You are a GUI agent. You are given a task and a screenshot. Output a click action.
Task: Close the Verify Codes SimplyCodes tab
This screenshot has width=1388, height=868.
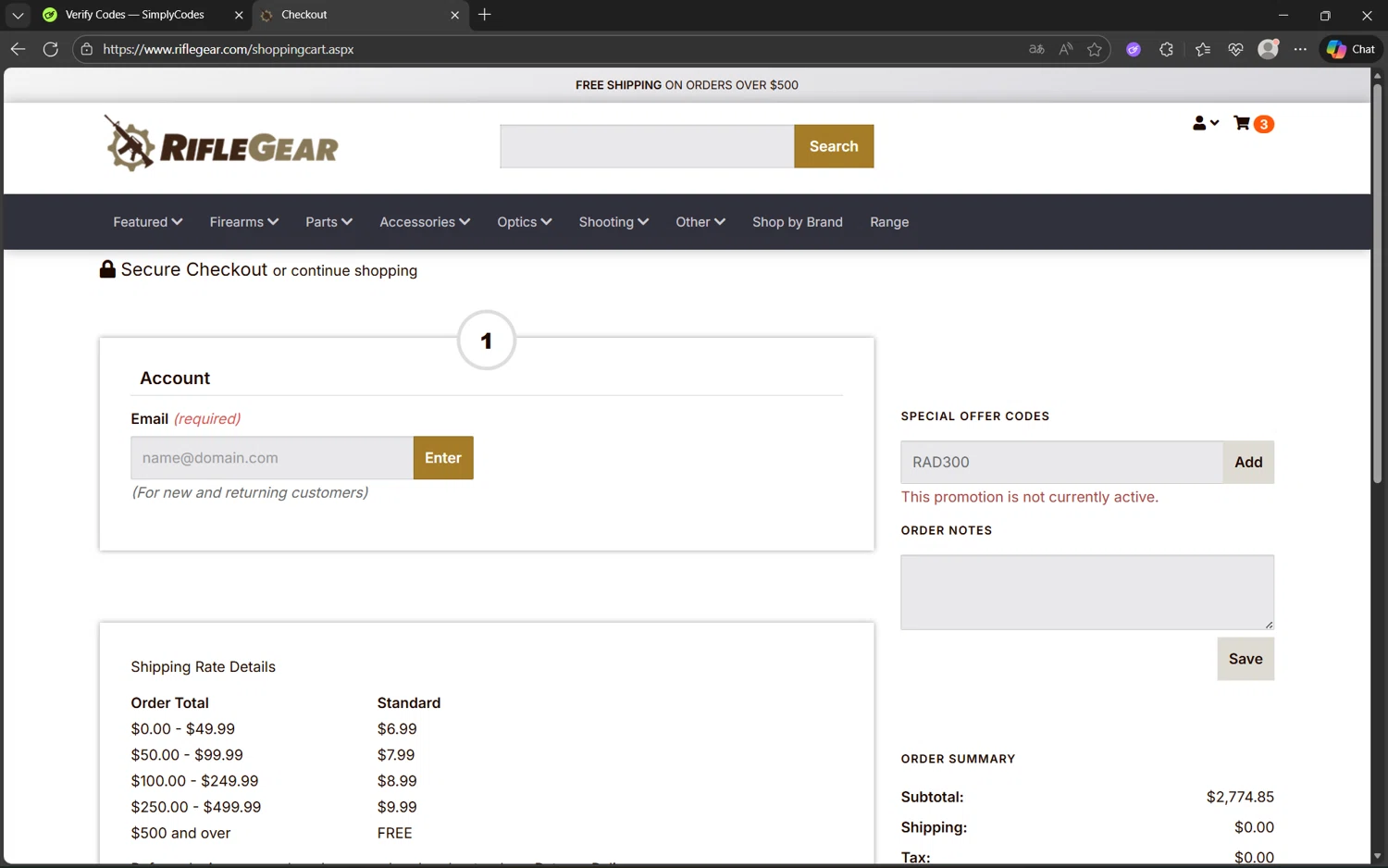pyautogui.click(x=239, y=15)
